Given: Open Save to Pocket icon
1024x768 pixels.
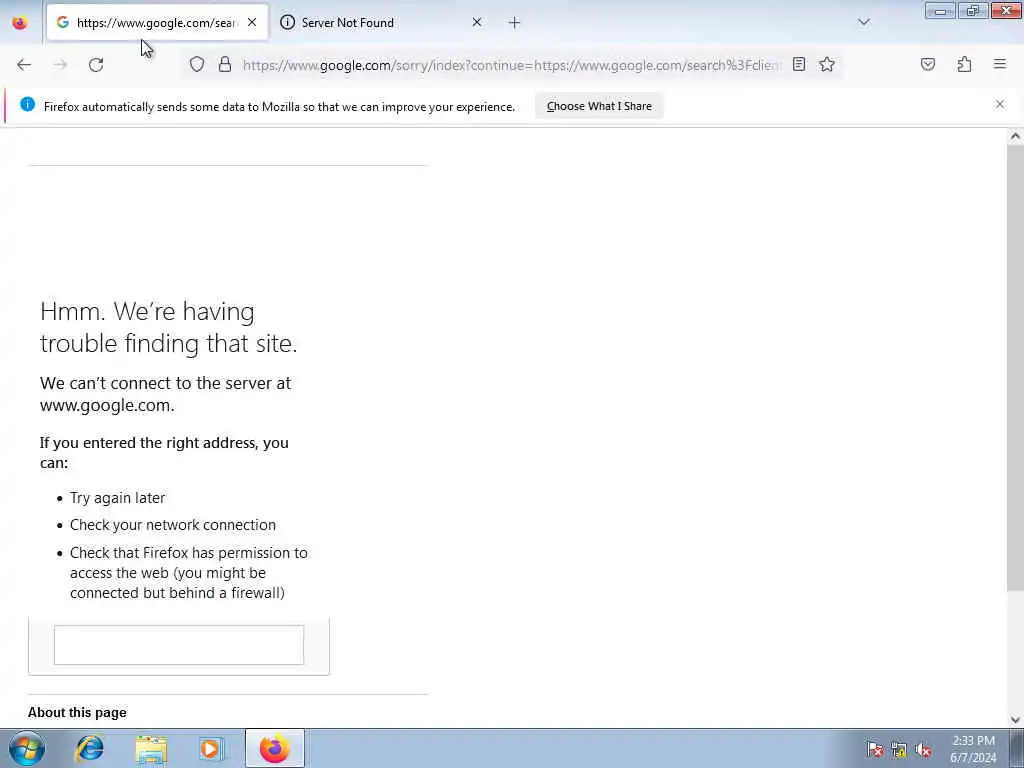Looking at the screenshot, I should 928,64.
